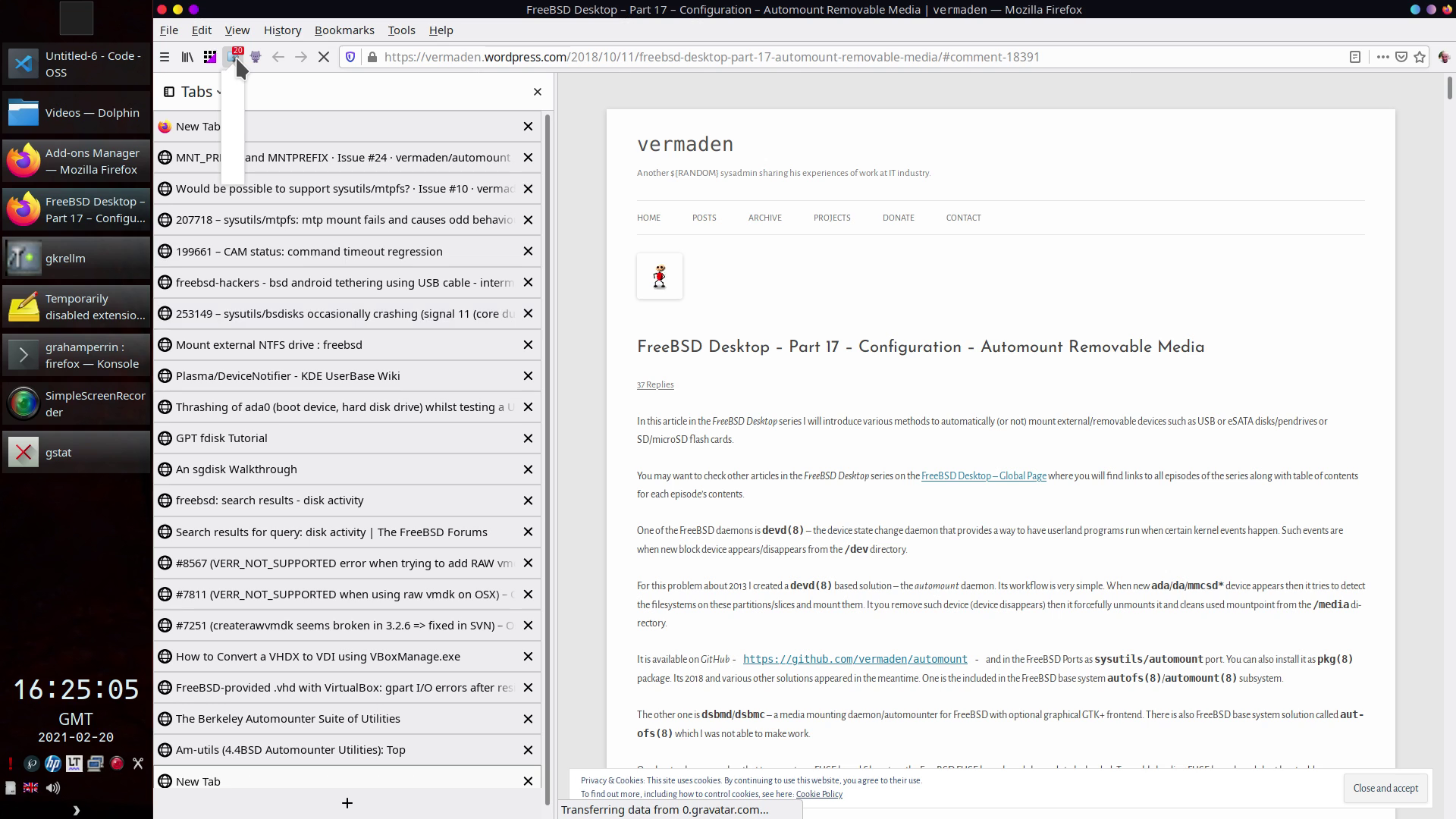Close the Am-utils Automounter Utilities tab

pyautogui.click(x=528, y=750)
